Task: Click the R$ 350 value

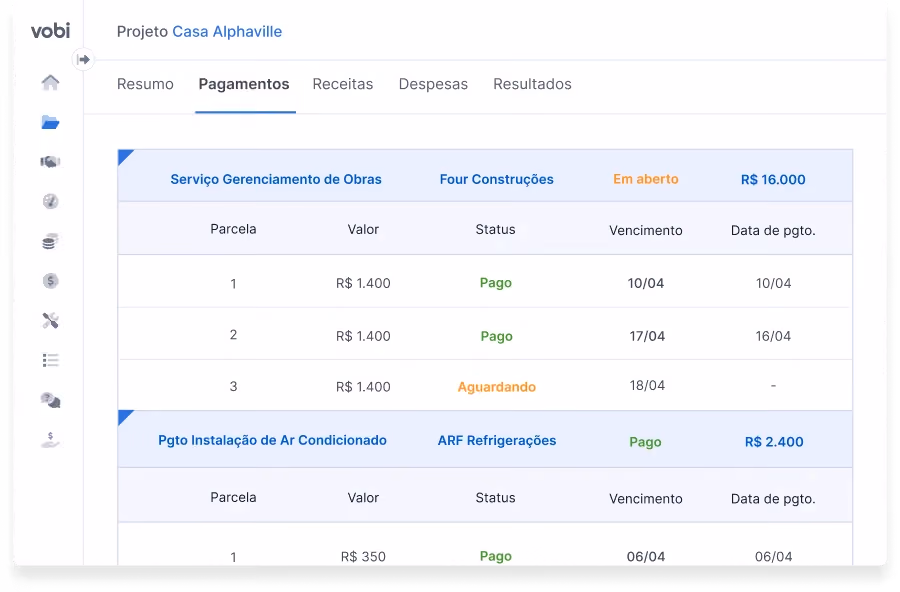Action: click(363, 556)
